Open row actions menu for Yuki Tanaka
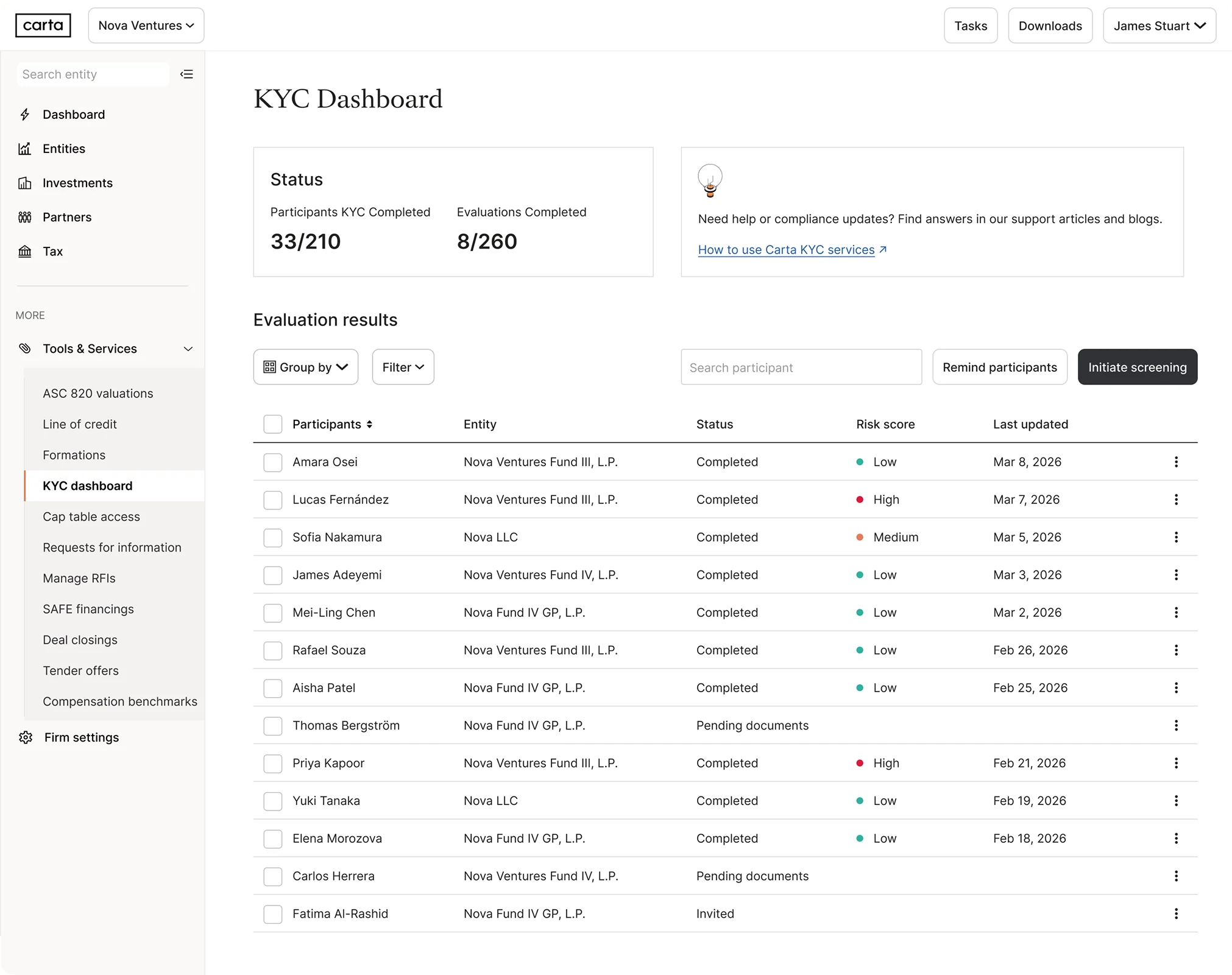 click(1176, 801)
